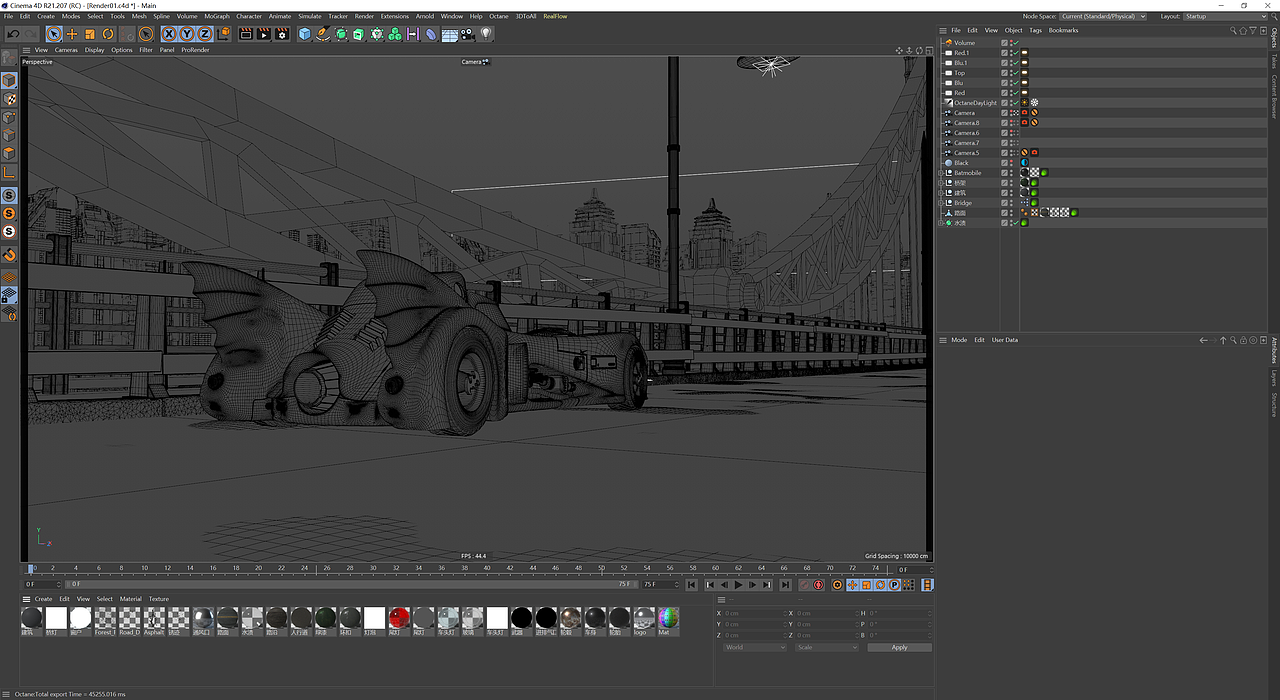Click frame 40 on the timeline ruler
The image size is (1280, 700).
[487, 567]
